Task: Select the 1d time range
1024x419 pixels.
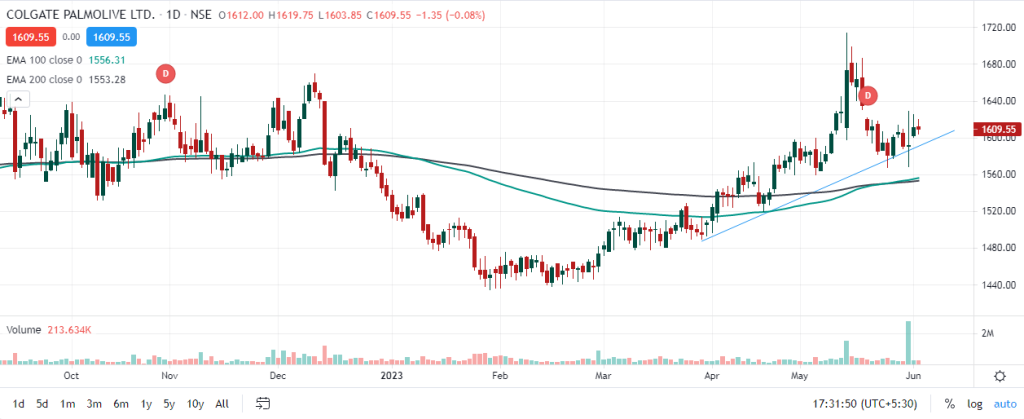Action: 18,404
